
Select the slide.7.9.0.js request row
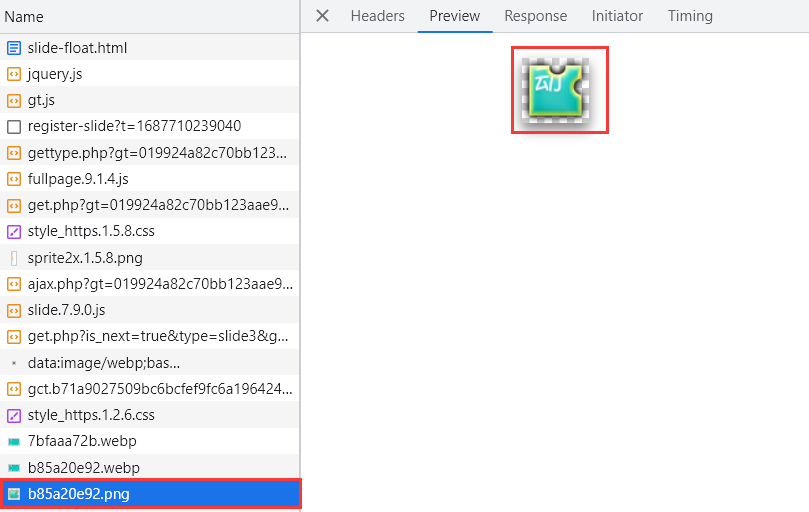pos(66,310)
